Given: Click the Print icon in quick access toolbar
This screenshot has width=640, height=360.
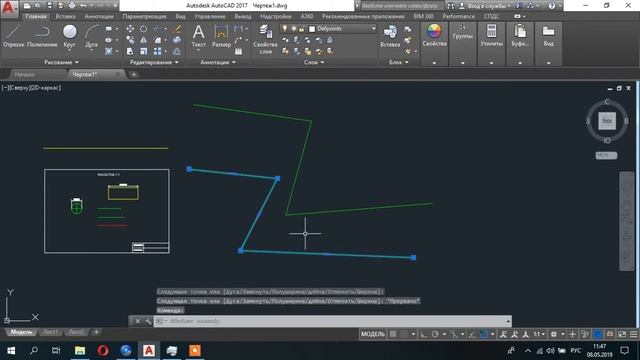Looking at the screenshot, I should (x=72, y=6).
